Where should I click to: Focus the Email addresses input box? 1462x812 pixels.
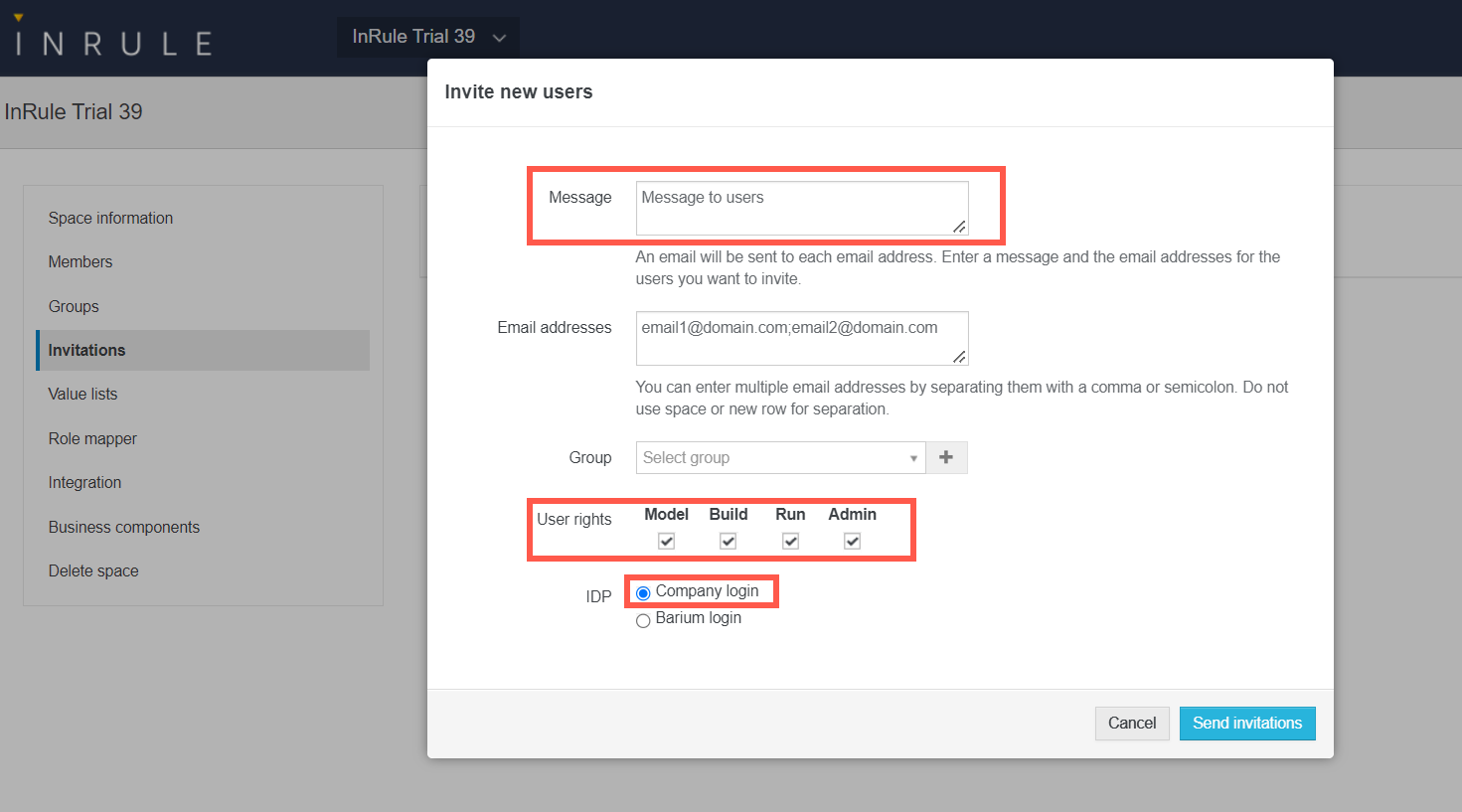[x=801, y=338]
